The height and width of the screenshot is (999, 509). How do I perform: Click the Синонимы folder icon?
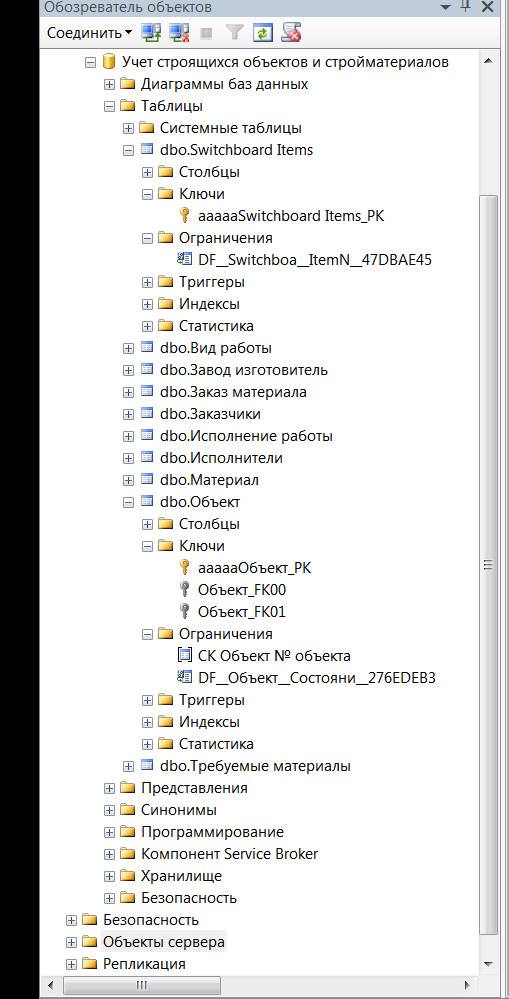[128, 810]
